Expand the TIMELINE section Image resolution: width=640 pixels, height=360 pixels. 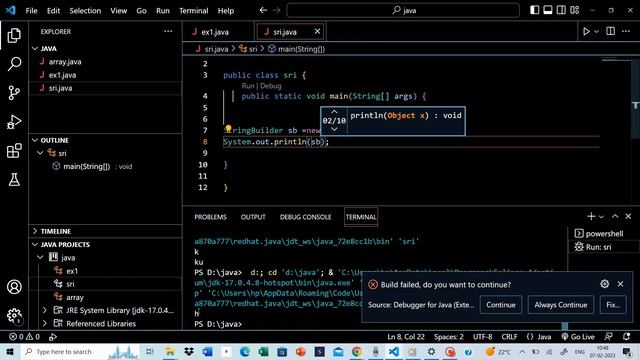point(56,231)
